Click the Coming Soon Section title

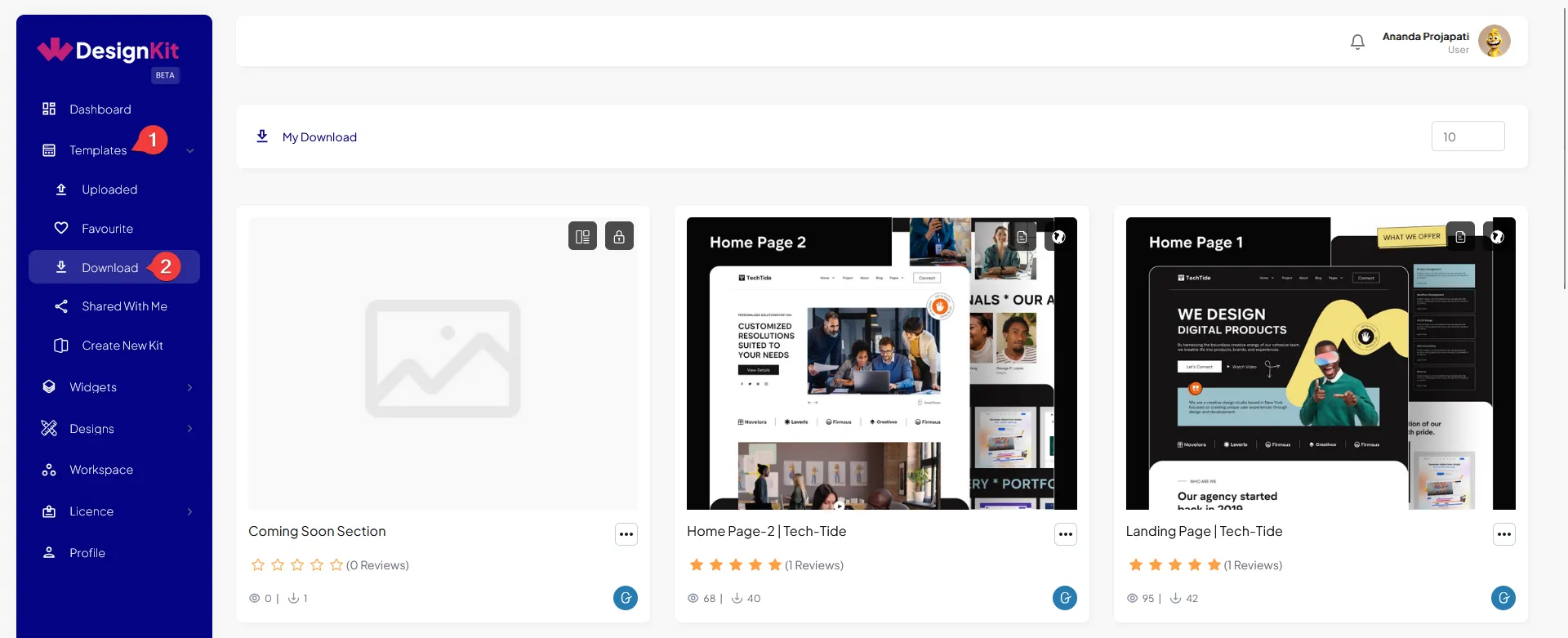coord(317,531)
